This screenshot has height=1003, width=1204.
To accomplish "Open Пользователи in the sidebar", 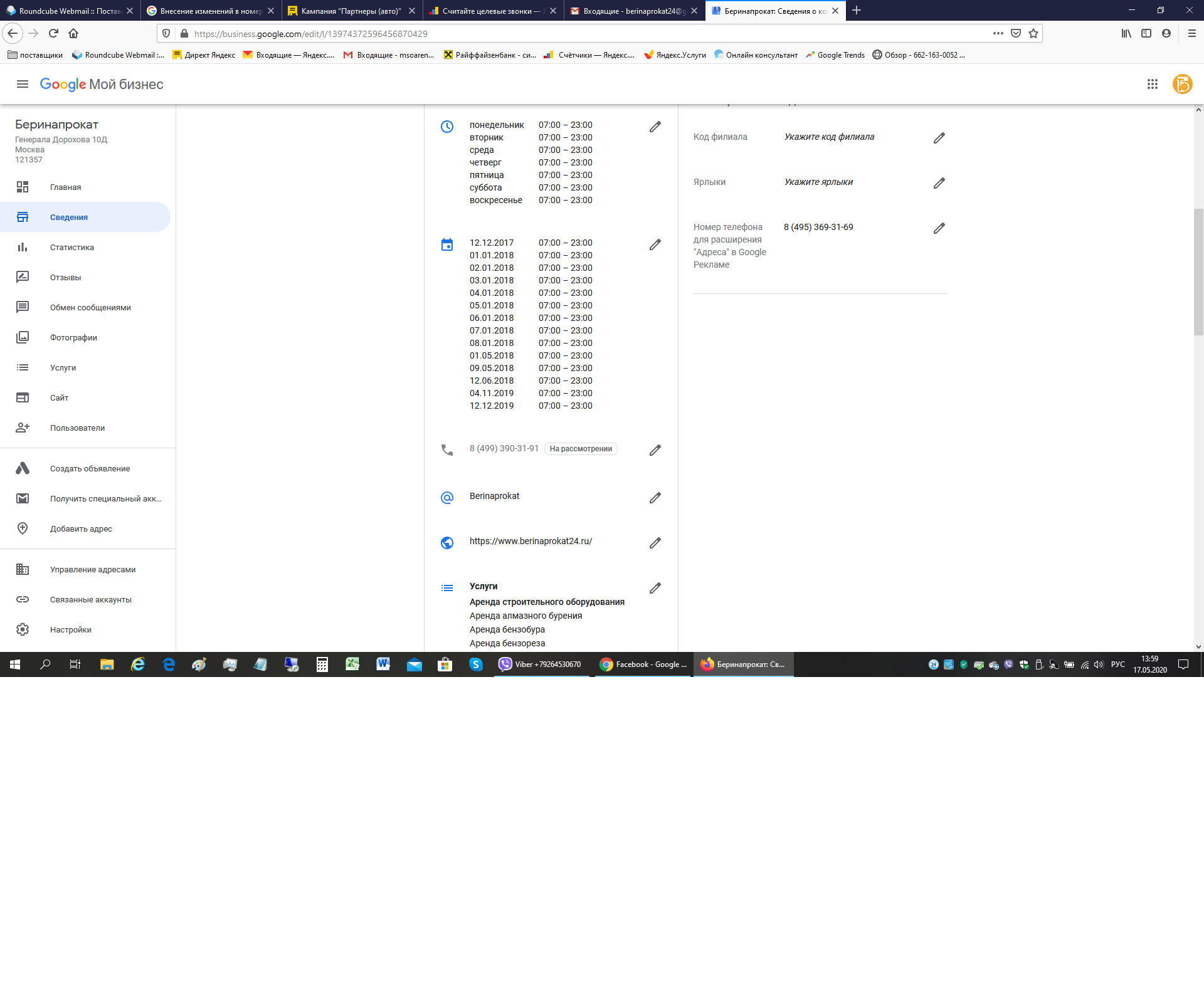I will click(85, 428).
